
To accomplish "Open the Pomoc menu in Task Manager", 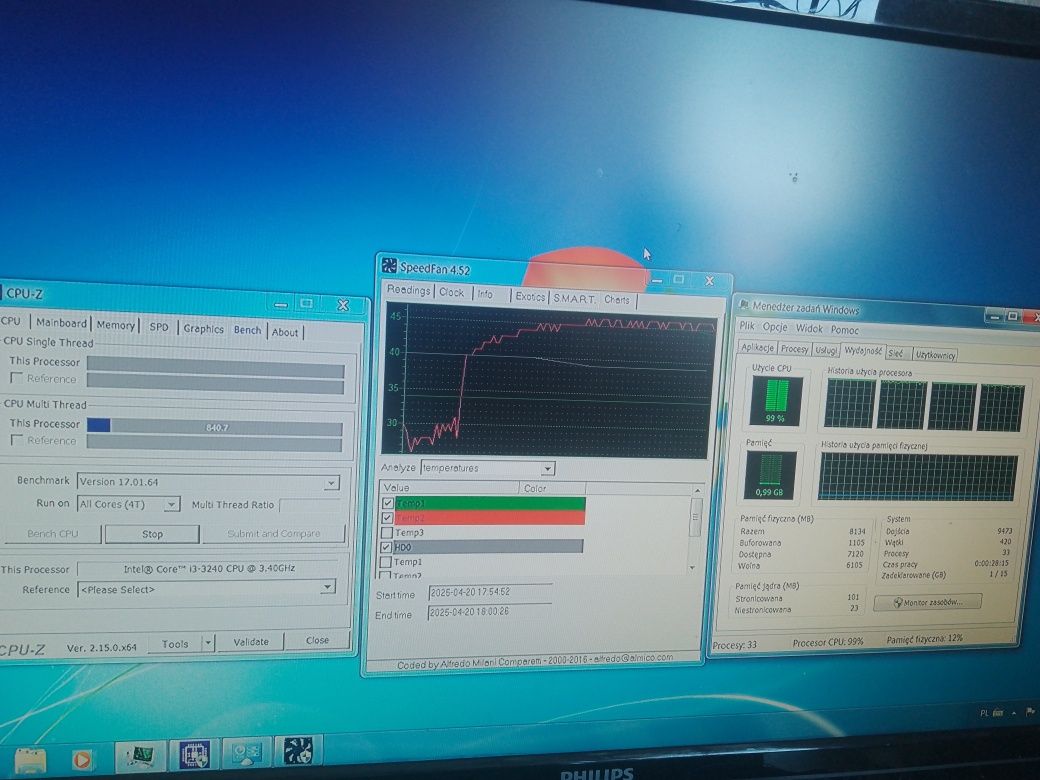I will click(x=844, y=330).
